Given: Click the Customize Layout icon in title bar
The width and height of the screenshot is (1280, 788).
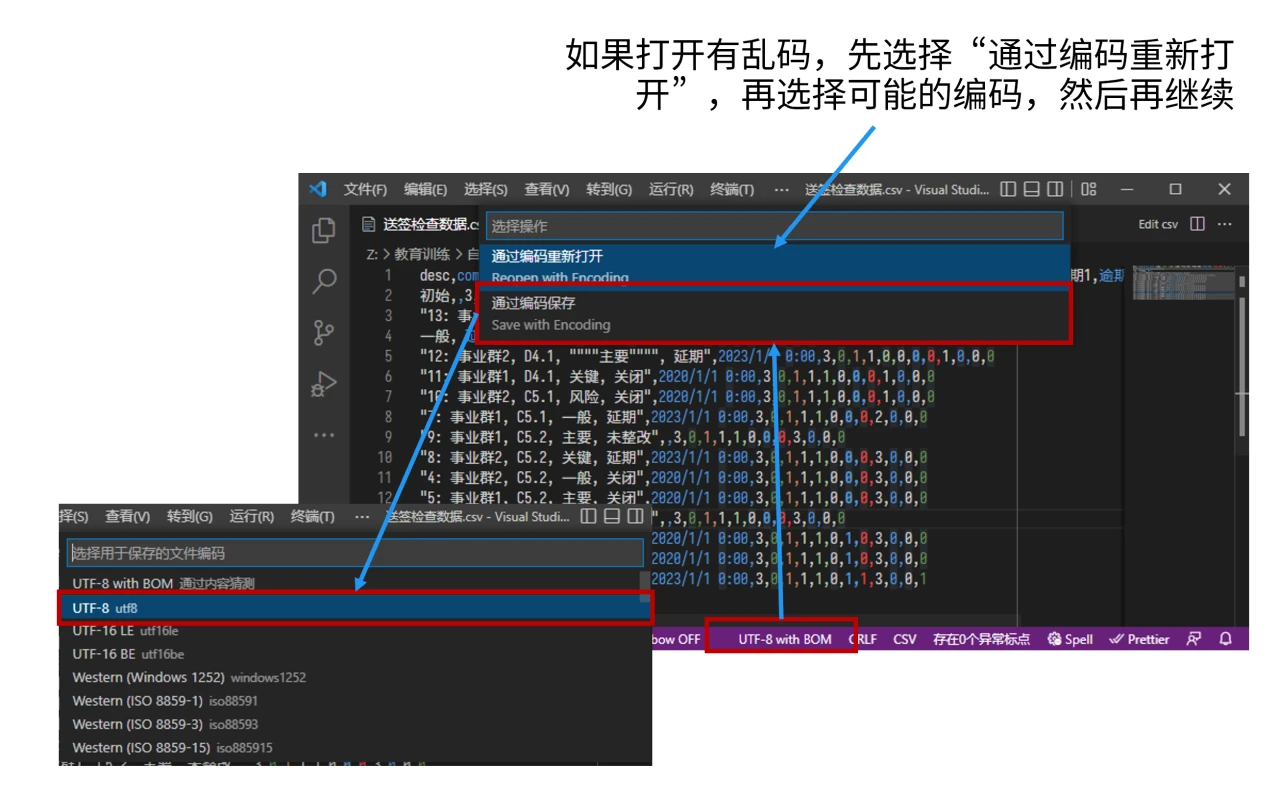Looking at the screenshot, I should point(1089,189).
